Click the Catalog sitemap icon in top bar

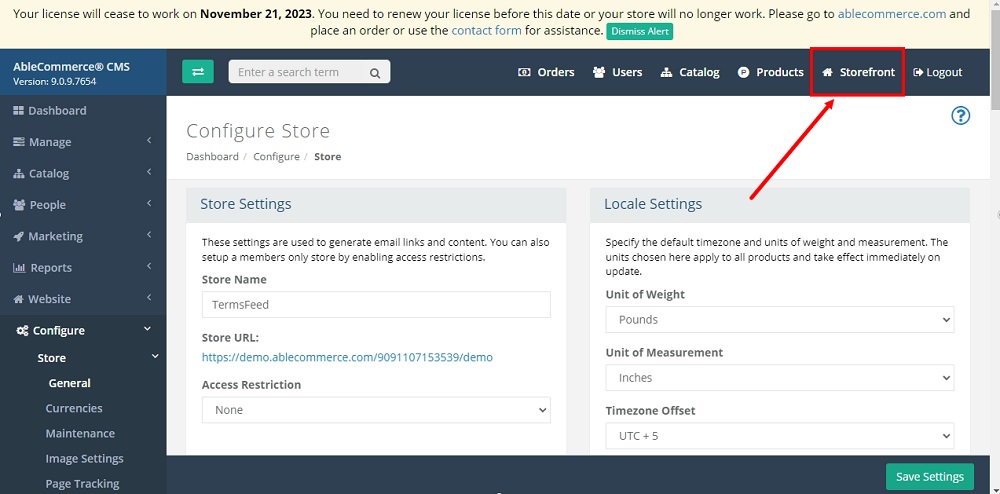666,72
